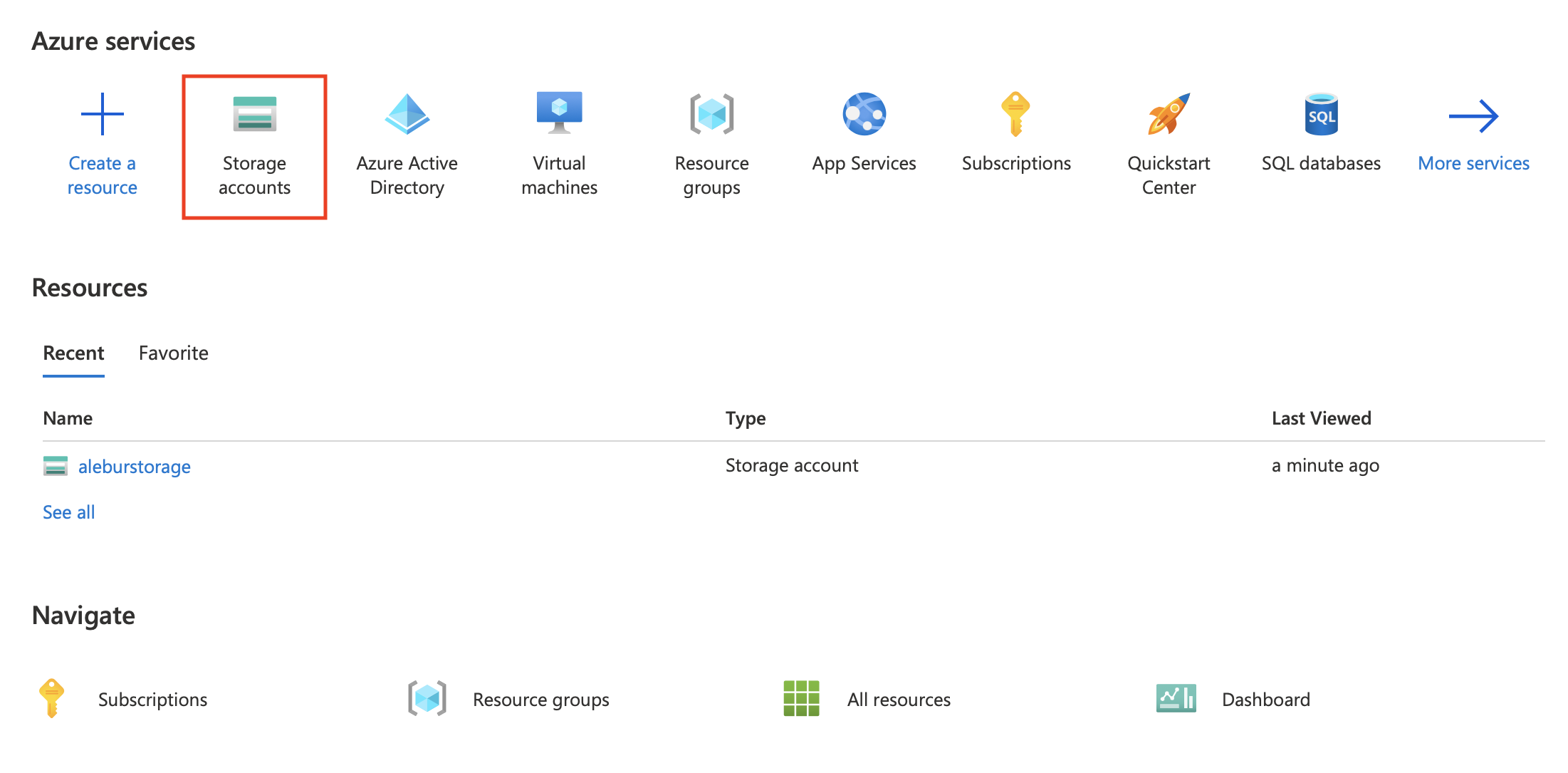1568x773 pixels.
Task: Open the aleburstorage resource link
Action: 134,467
